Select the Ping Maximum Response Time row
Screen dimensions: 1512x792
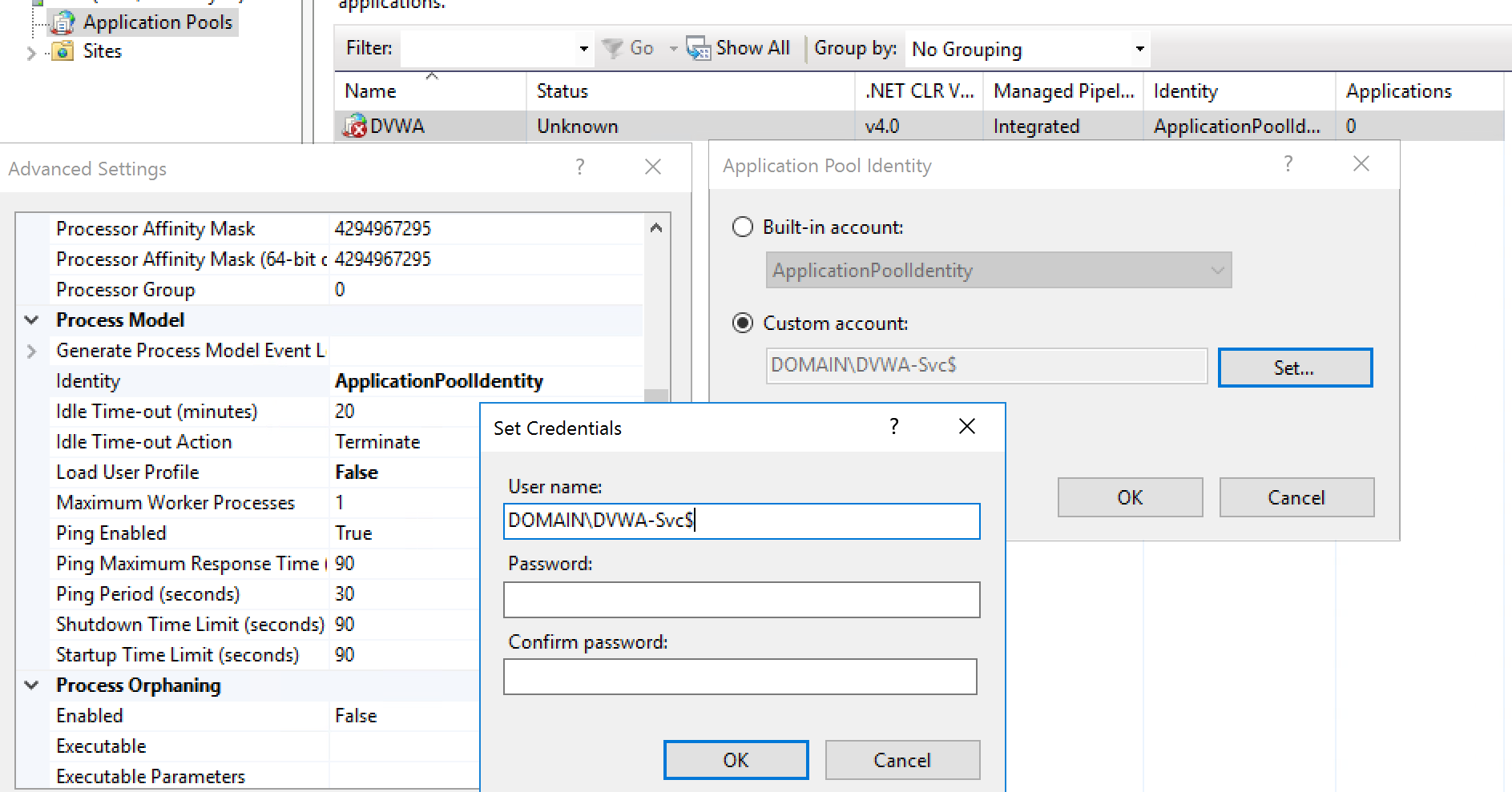(264, 564)
